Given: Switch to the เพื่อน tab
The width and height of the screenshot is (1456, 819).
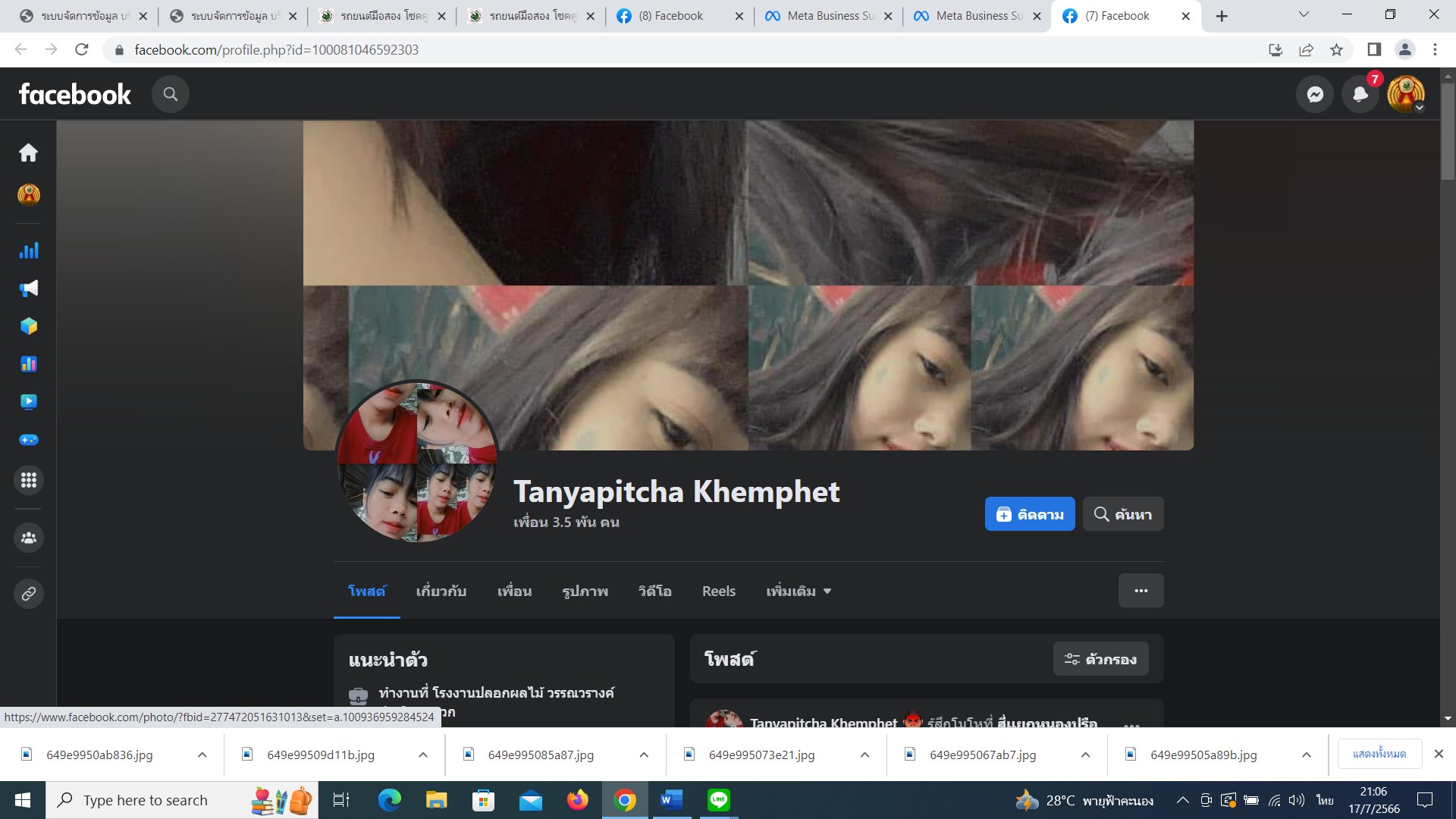Looking at the screenshot, I should click(x=514, y=591).
